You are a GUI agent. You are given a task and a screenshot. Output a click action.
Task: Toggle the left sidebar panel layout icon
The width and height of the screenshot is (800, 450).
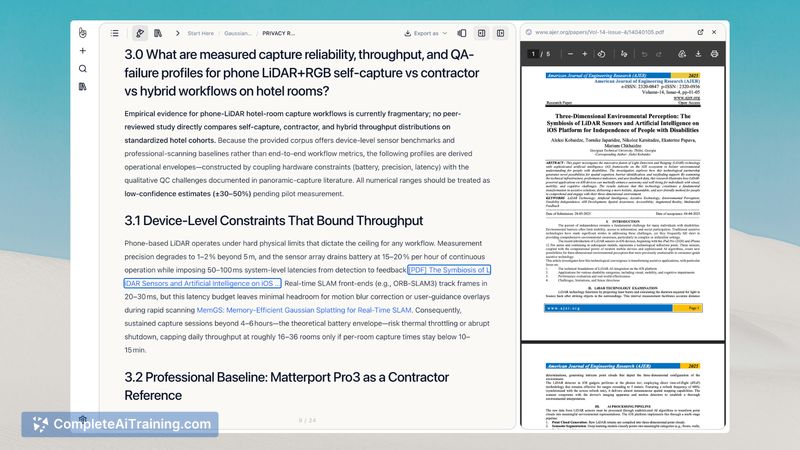coord(501,33)
